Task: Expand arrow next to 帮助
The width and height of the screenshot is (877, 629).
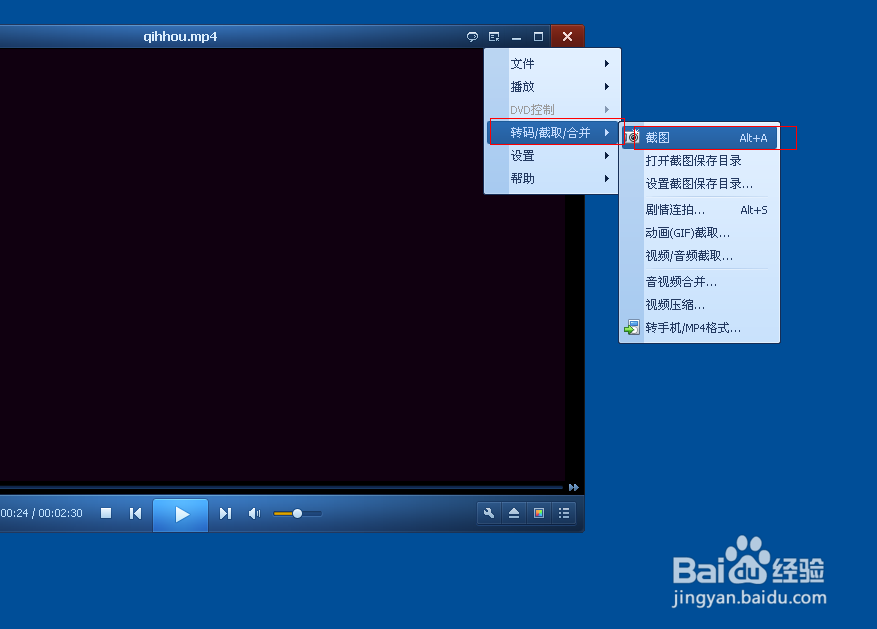Action: pyautogui.click(x=607, y=179)
